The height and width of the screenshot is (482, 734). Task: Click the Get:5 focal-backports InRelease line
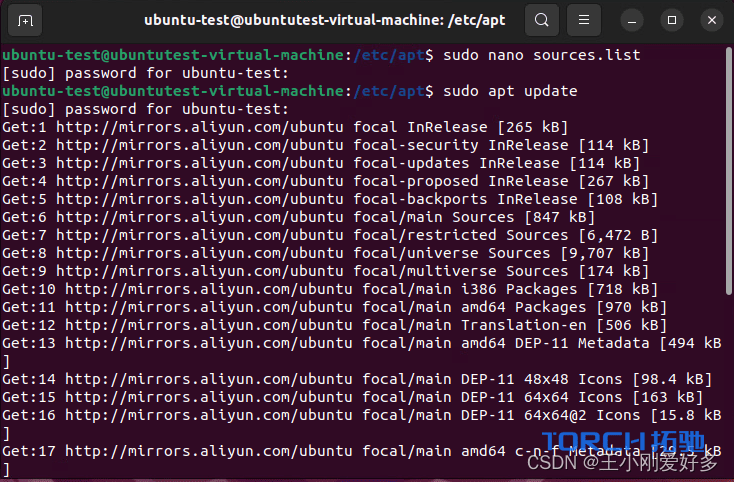point(330,199)
